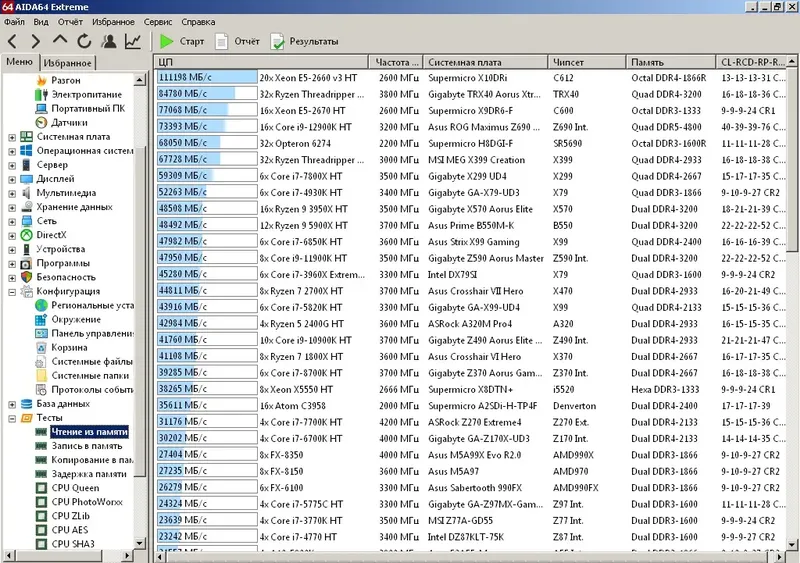
Task: Sort by the Частота column header
Action: pos(396,62)
